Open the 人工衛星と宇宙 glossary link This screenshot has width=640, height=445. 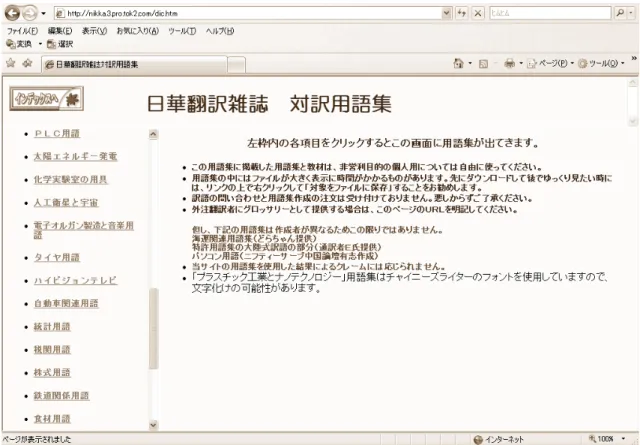66,202
